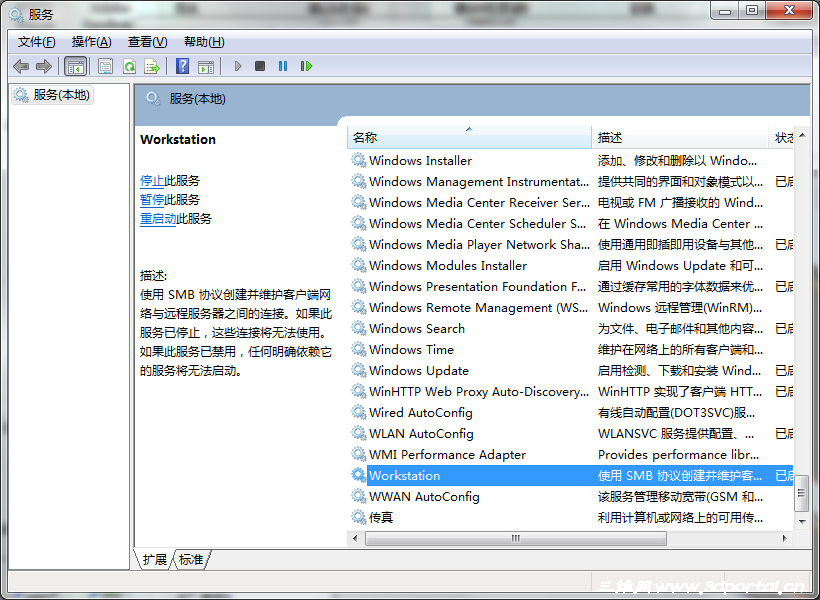Click the Back arrow toolbar icon
Image resolution: width=820 pixels, height=600 pixels.
tap(21, 66)
